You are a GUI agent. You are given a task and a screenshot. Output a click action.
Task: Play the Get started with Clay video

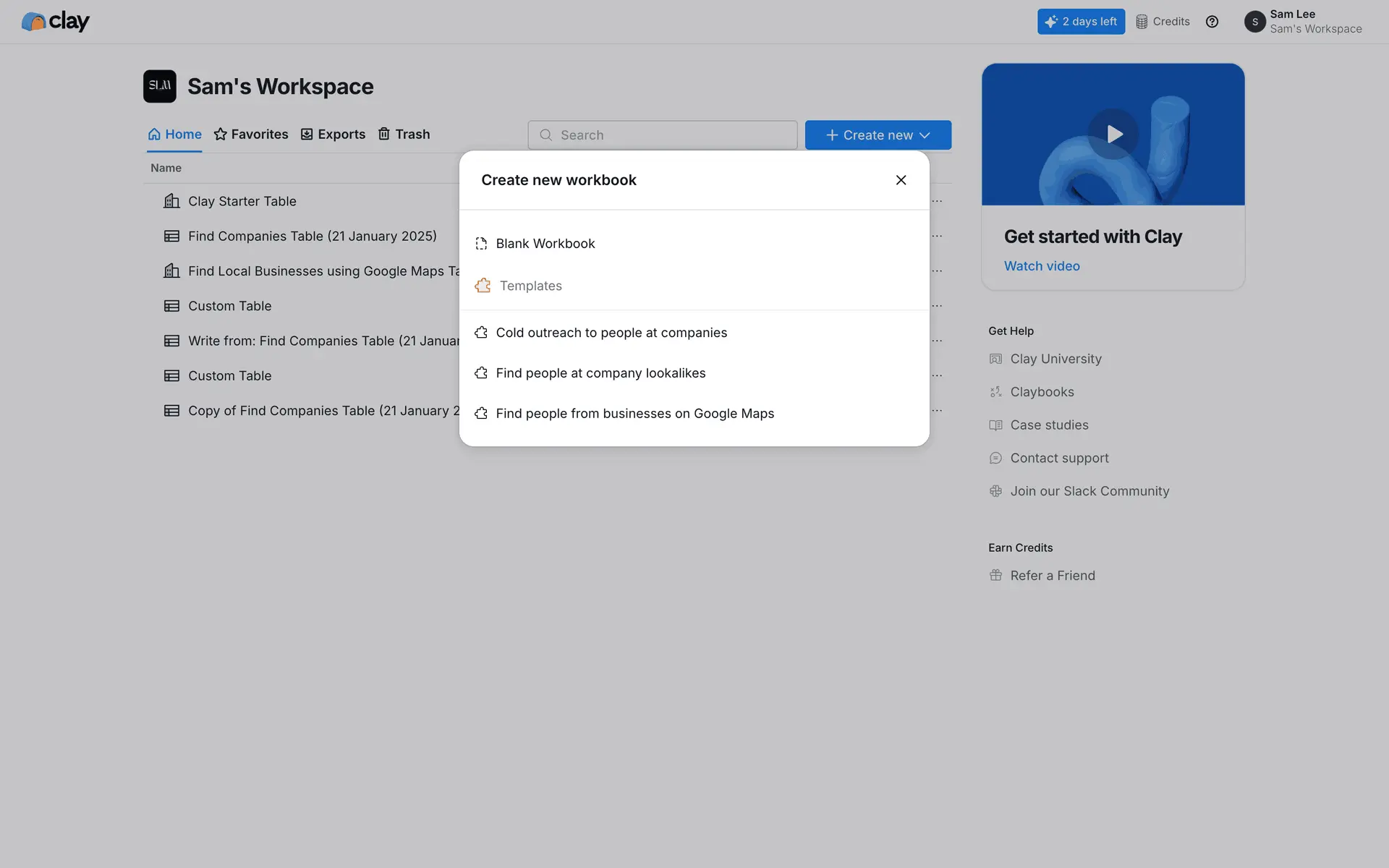coord(1113,134)
